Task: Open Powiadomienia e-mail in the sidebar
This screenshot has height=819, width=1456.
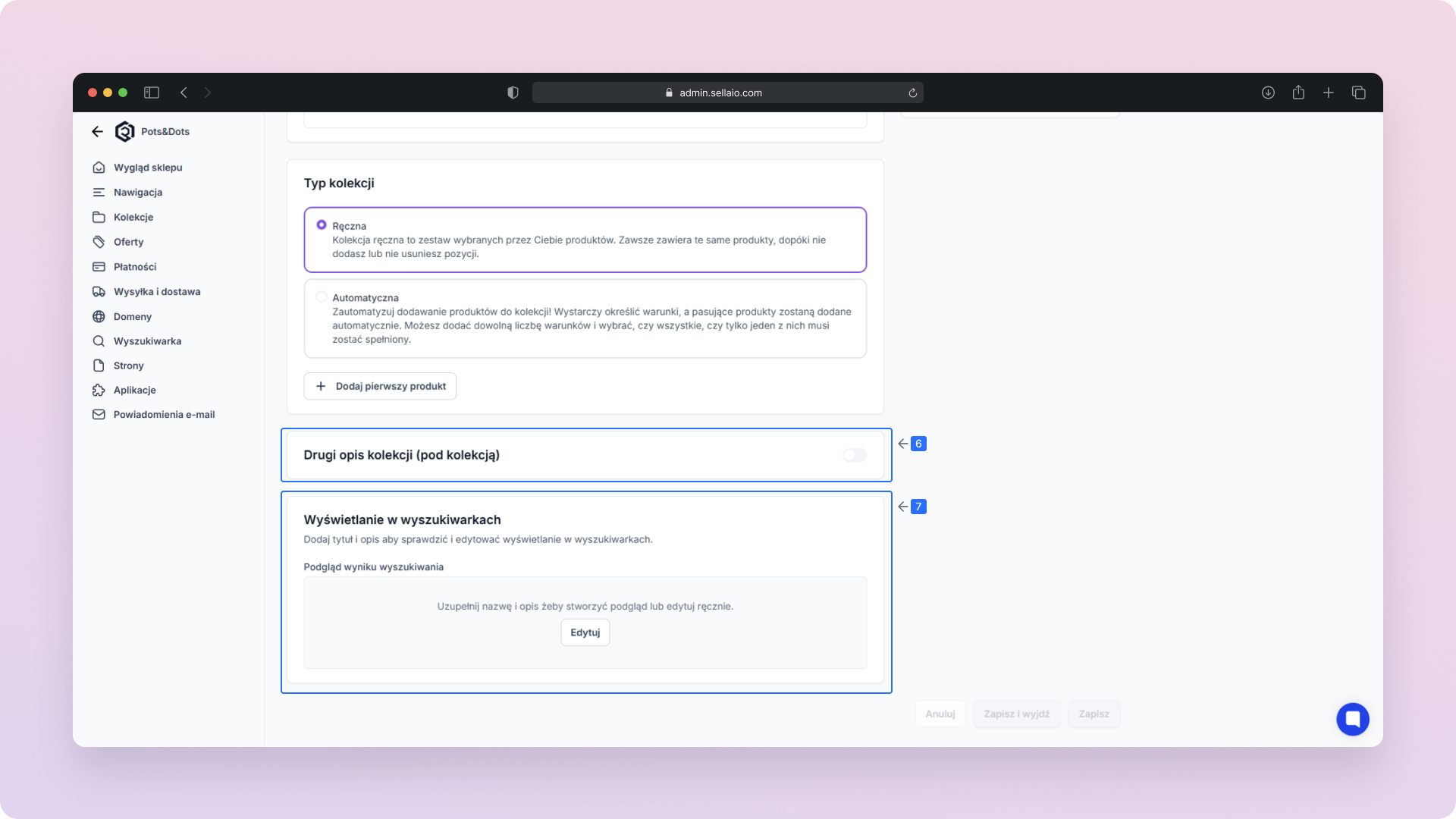Action: pyautogui.click(x=164, y=415)
